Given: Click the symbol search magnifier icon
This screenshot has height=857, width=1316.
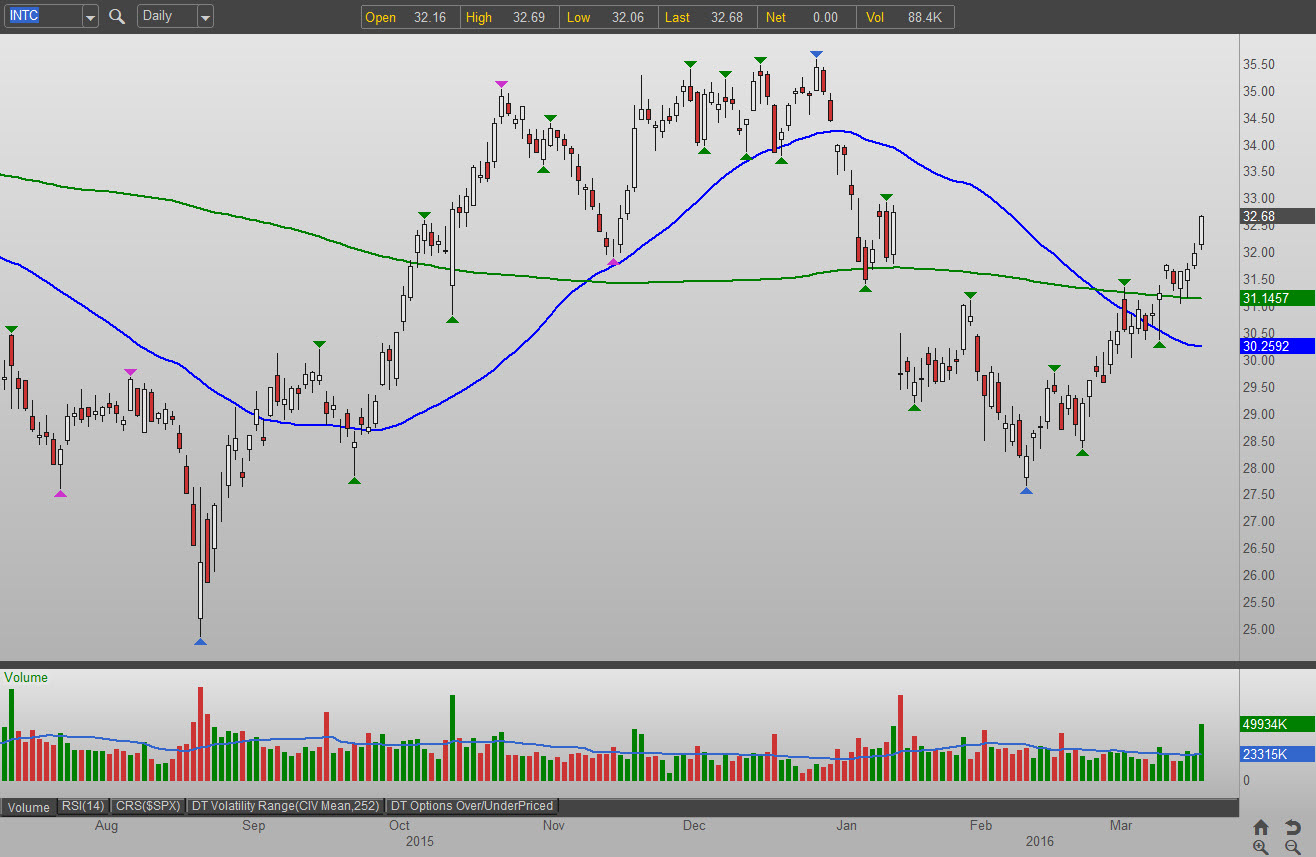Looking at the screenshot, I should [x=117, y=17].
